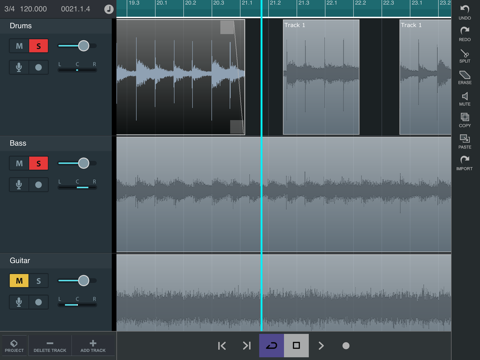Viewport: 480px width, 360px height.
Task: Arm record on Guitar track
Action: point(39,302)
